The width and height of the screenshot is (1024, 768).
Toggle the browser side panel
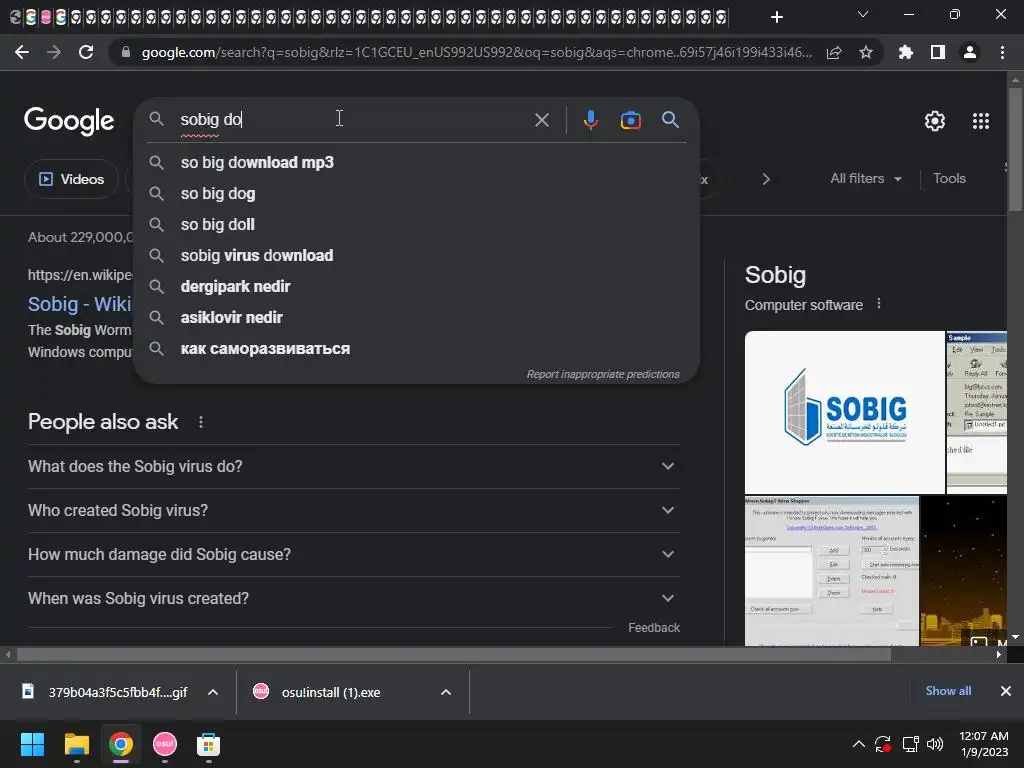point(938,52)
